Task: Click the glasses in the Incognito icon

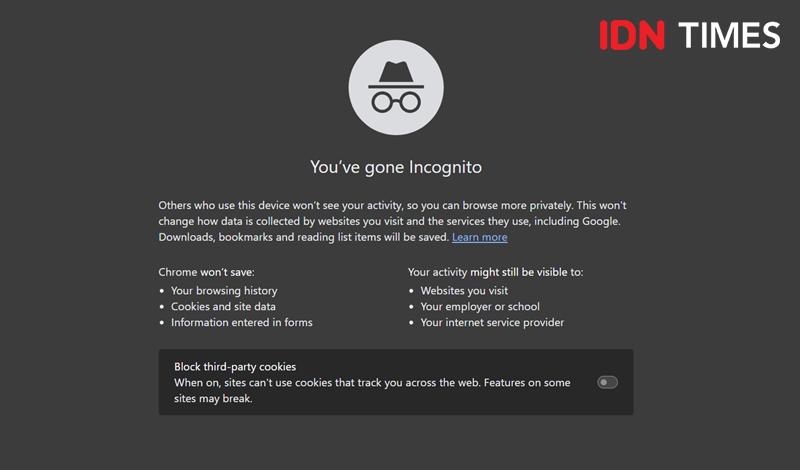Action: [x=396, y=102]
